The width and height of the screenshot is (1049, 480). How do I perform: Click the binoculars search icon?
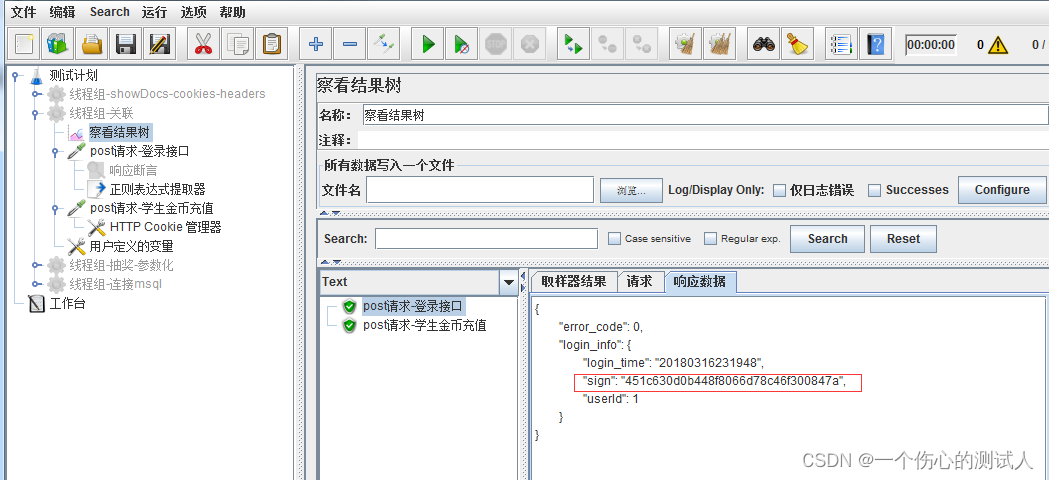click(763, 45)
